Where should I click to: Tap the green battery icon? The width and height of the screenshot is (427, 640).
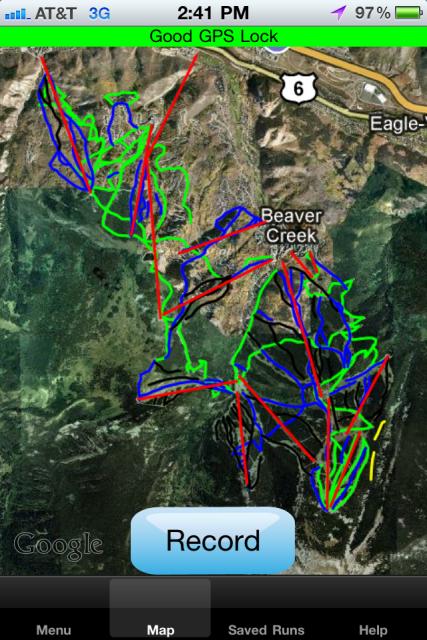coord(408,13)
